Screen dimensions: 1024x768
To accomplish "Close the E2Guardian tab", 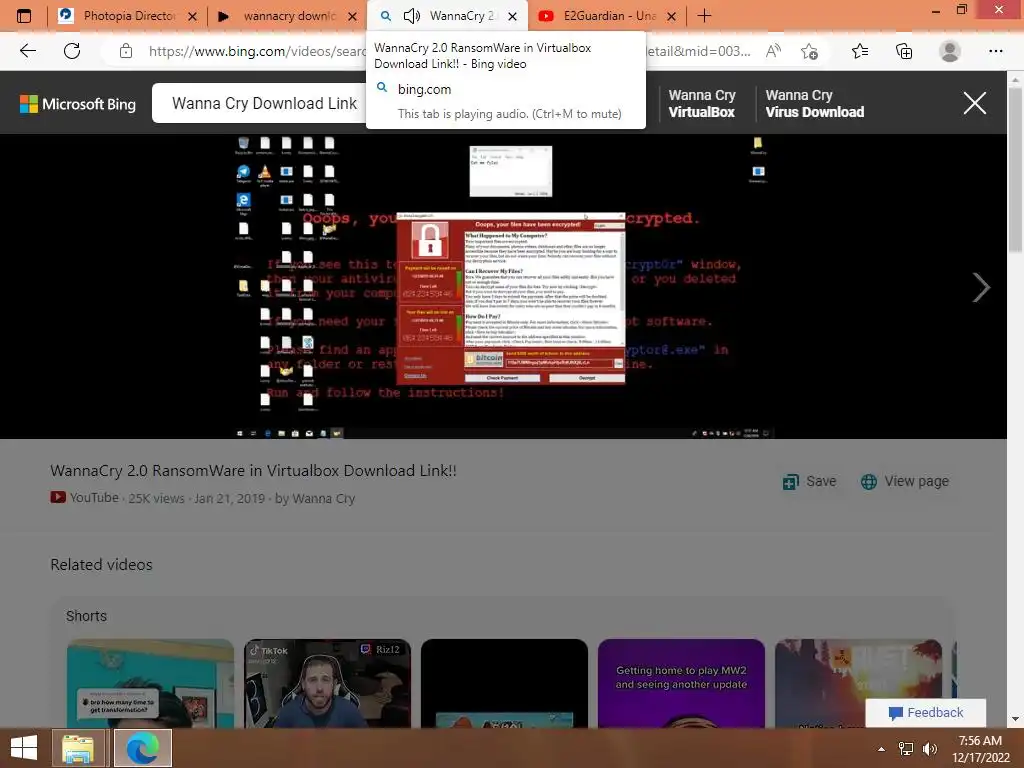I will point(671,16).
